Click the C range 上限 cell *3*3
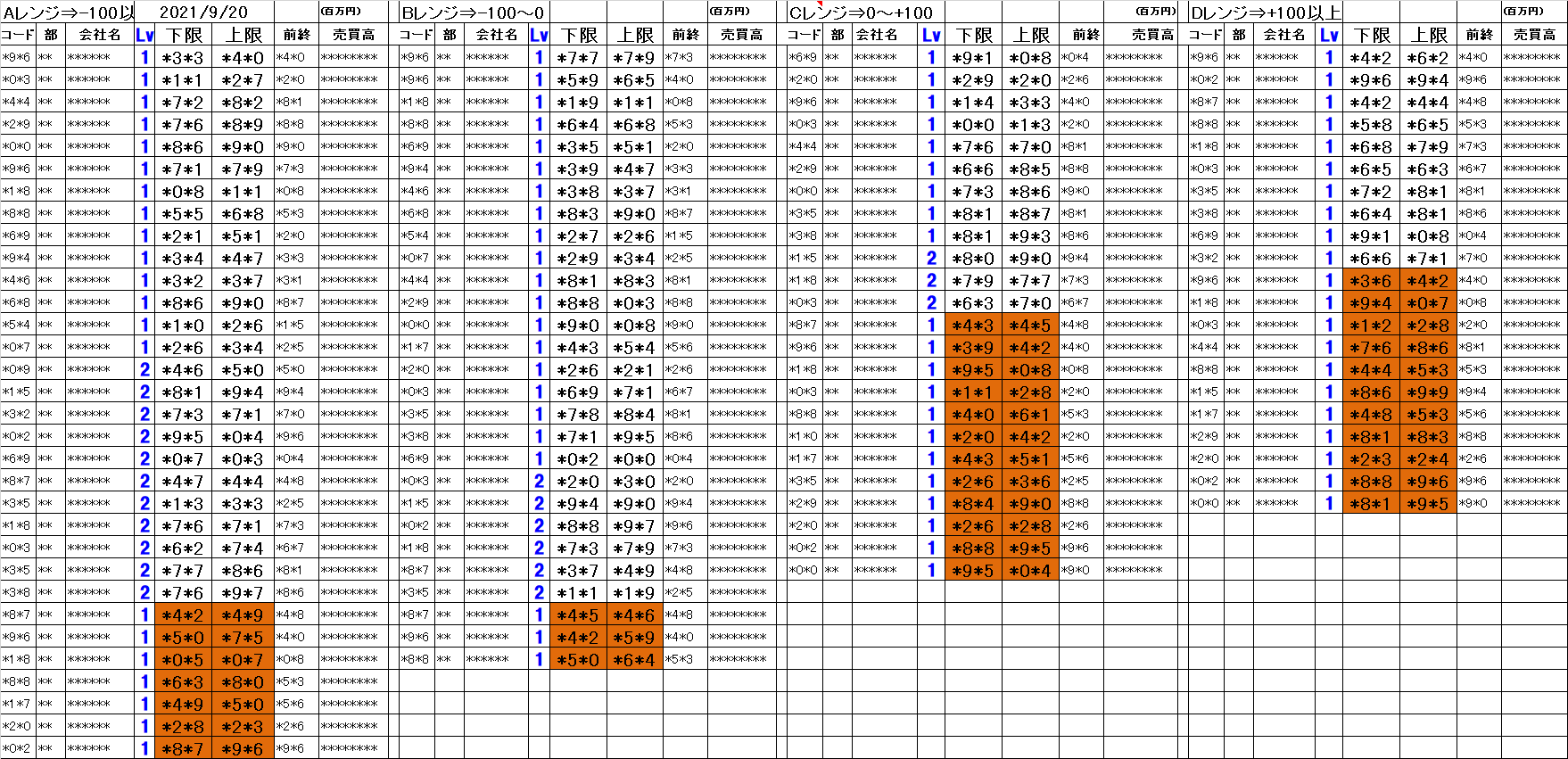 pos(1030,102)
